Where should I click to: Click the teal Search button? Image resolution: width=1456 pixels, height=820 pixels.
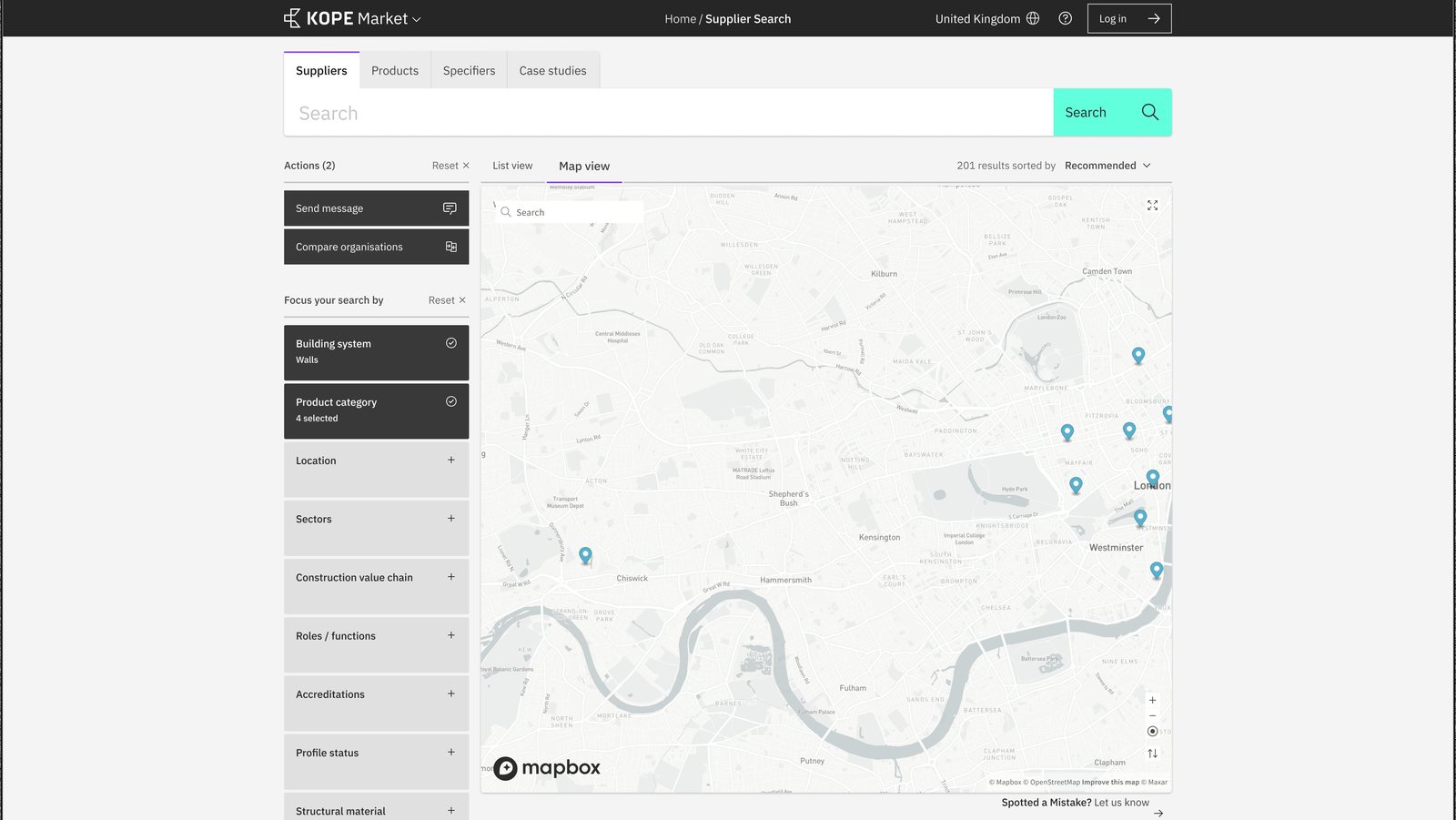1112,112
